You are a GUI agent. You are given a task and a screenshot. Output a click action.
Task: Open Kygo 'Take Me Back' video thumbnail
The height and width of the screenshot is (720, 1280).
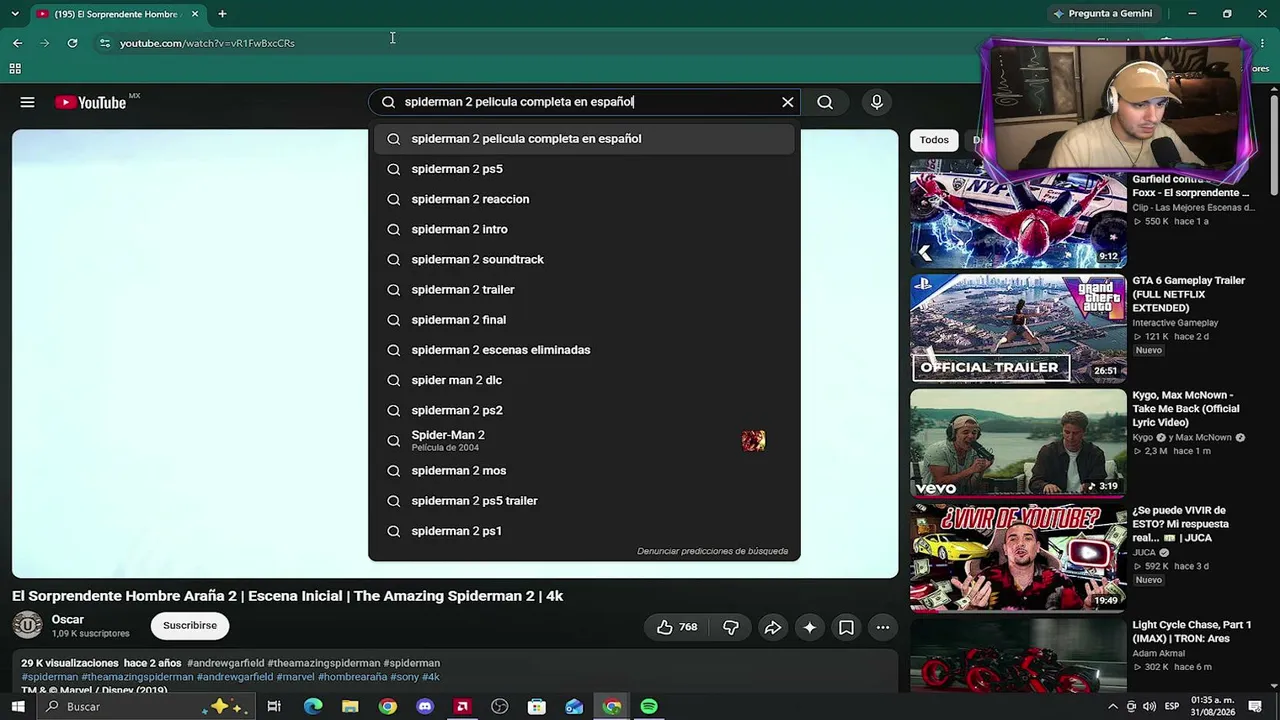(x=1018, y=443)
